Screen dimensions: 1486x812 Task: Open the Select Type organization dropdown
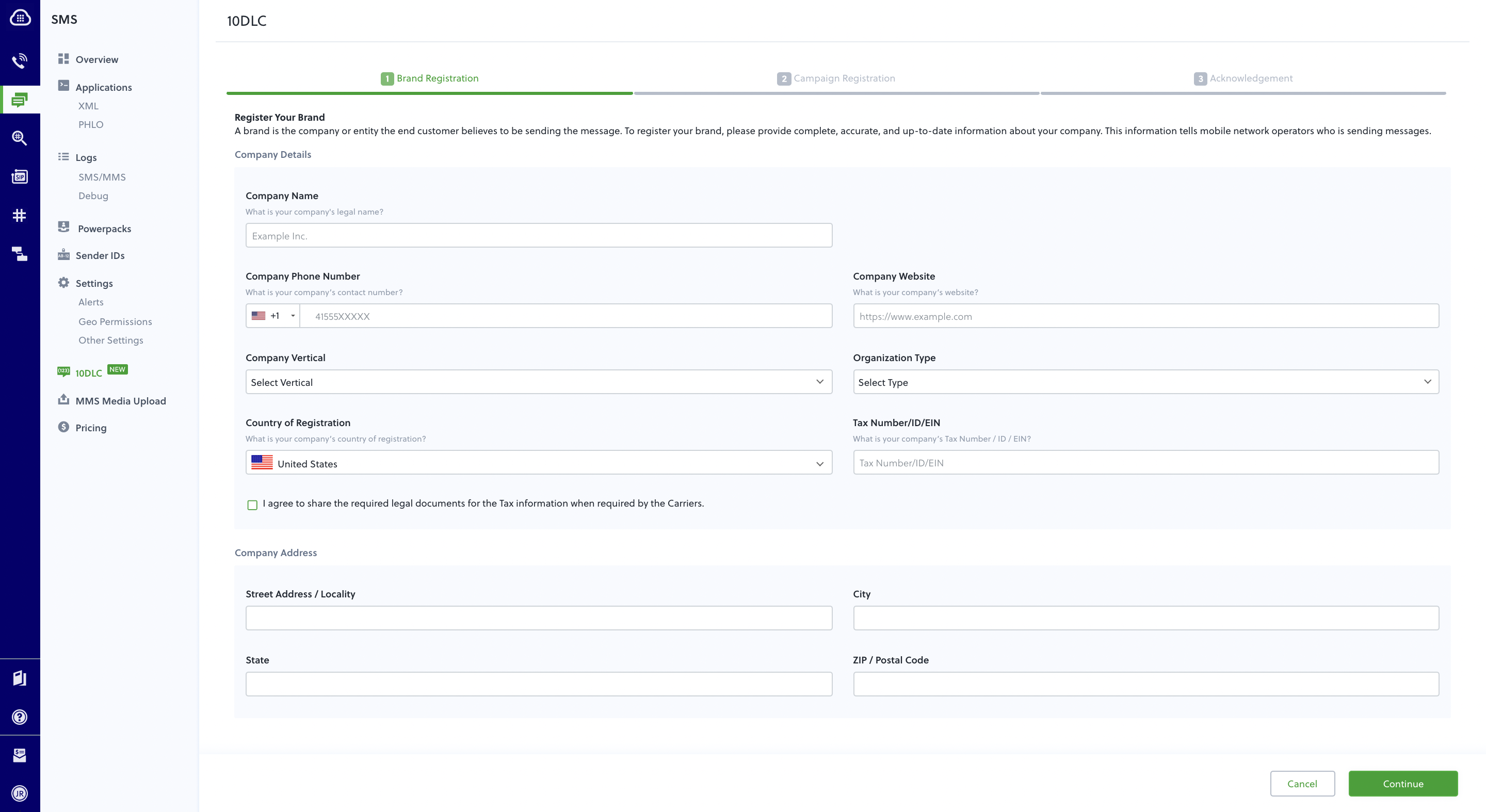click(1145, 382)
